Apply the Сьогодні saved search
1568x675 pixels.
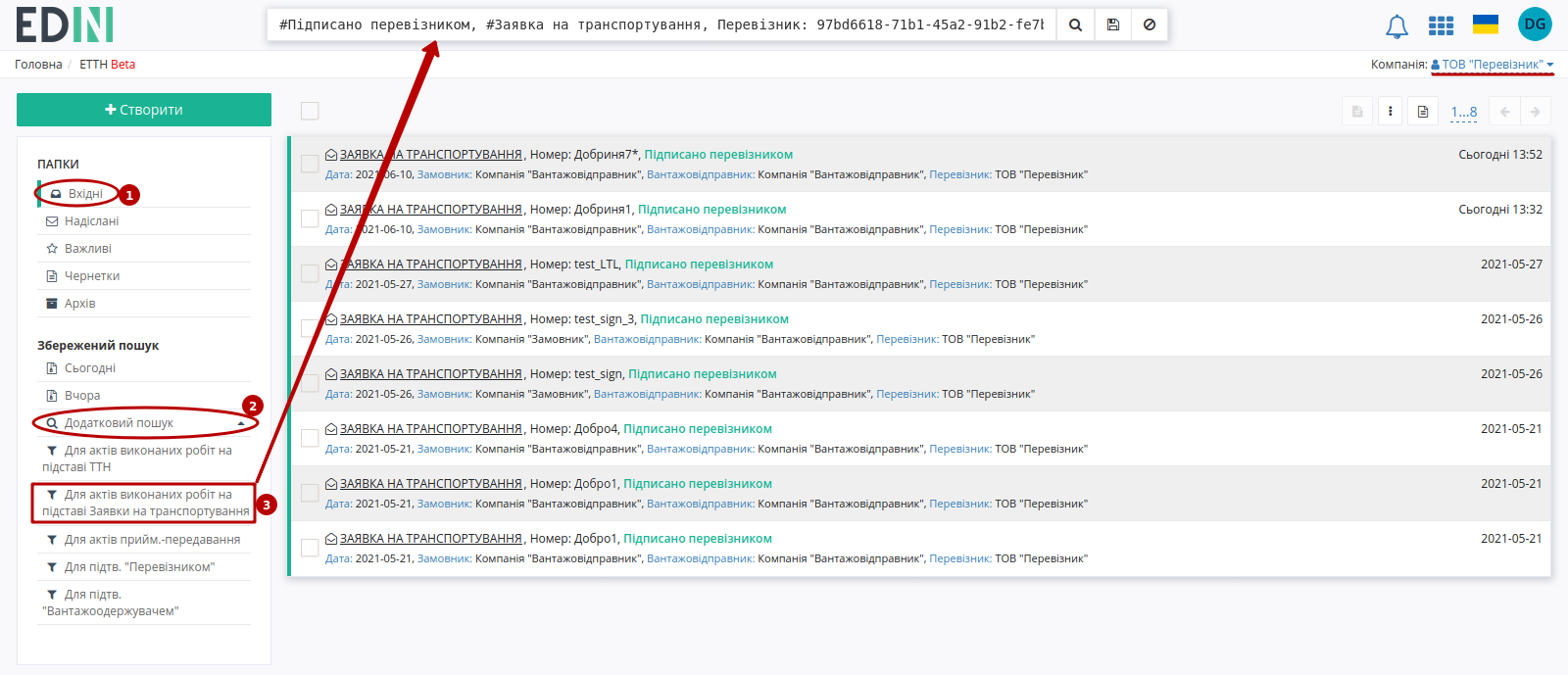click(x=144, y=368)
